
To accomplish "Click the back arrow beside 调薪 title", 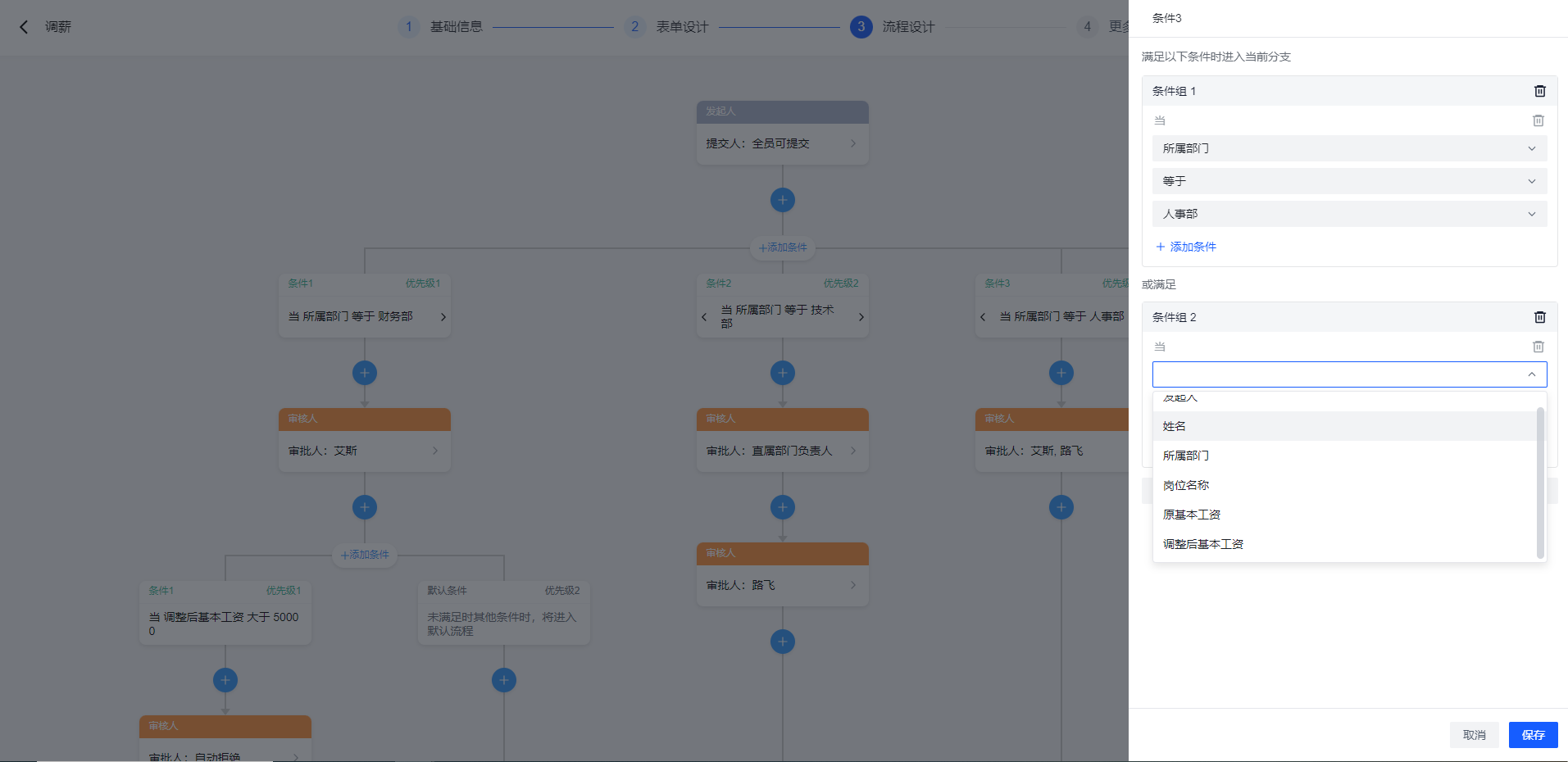I will tap(22, 26).
